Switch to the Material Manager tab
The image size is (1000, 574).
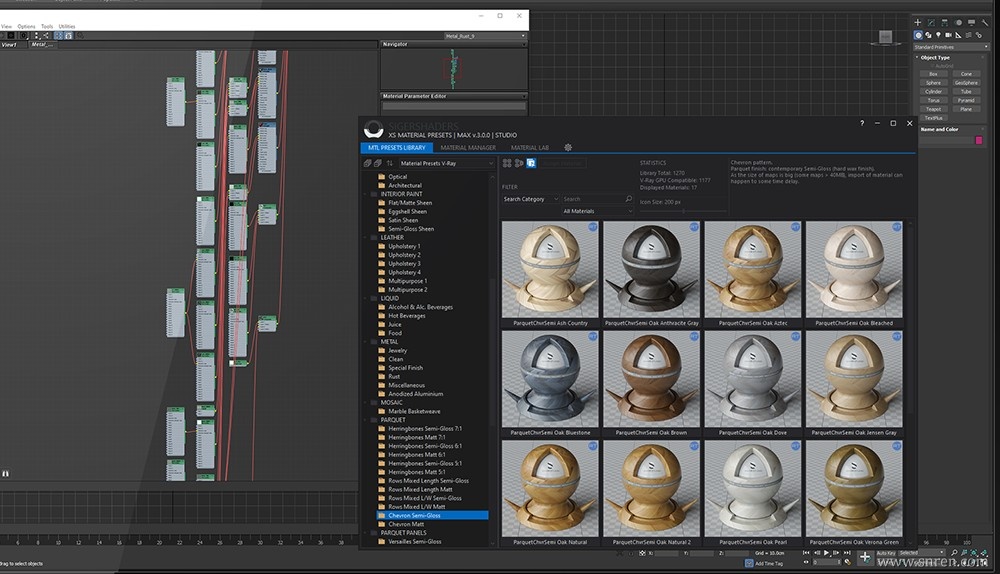468,147
